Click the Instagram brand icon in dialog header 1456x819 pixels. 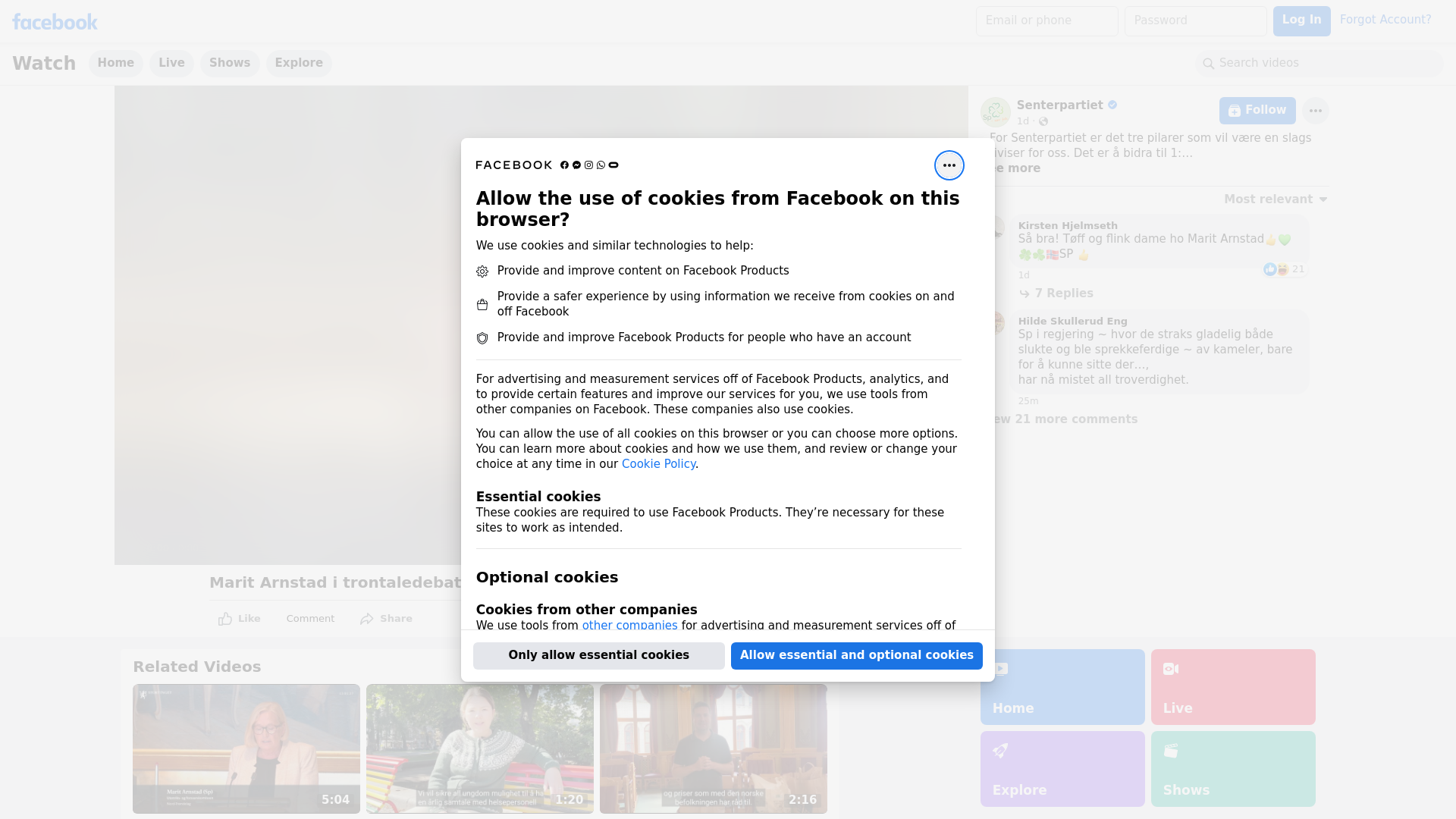click(x=588, y=165)
